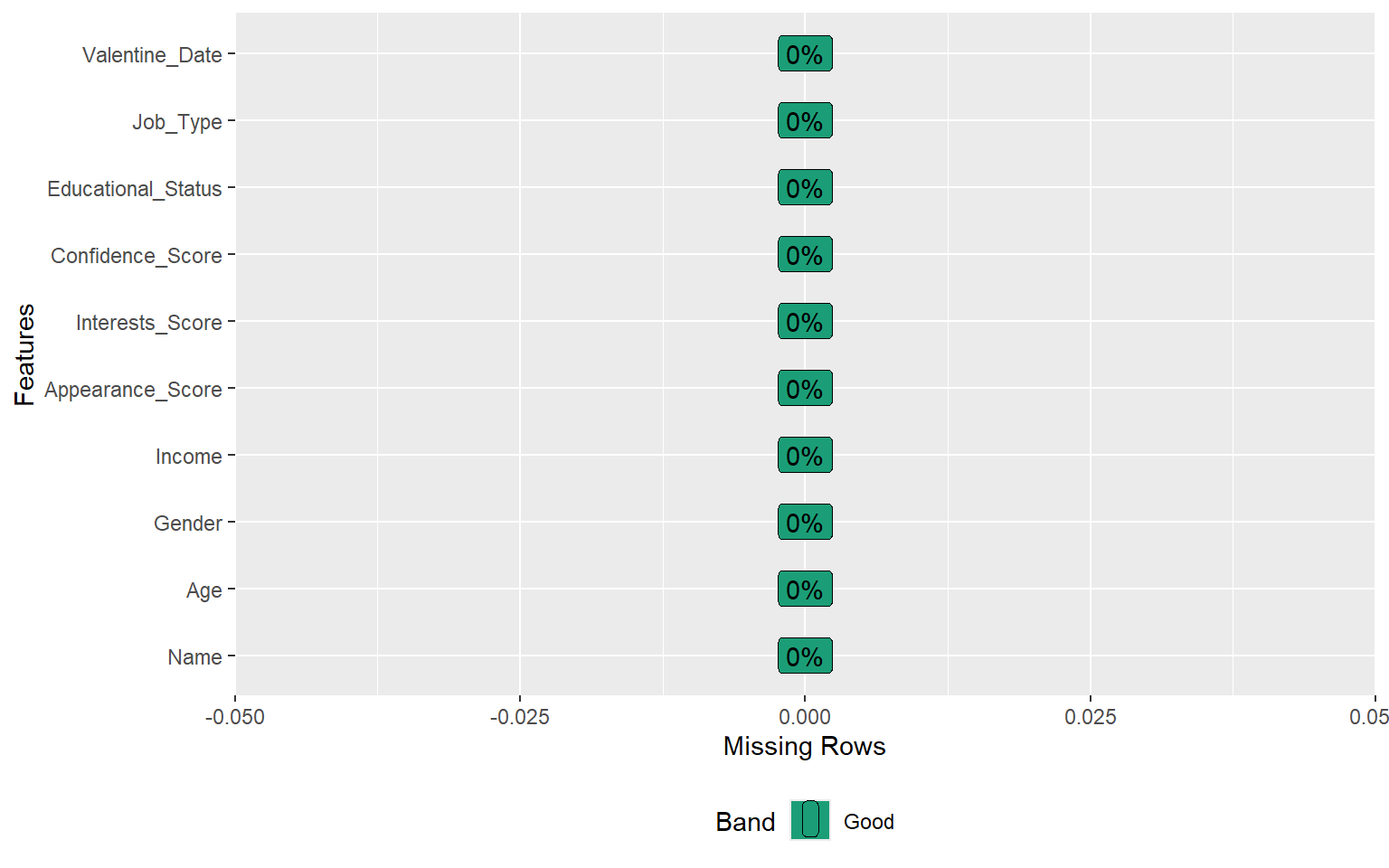Click the Income y-axis label
1389x868 pixels.
[x=188, y=457]
